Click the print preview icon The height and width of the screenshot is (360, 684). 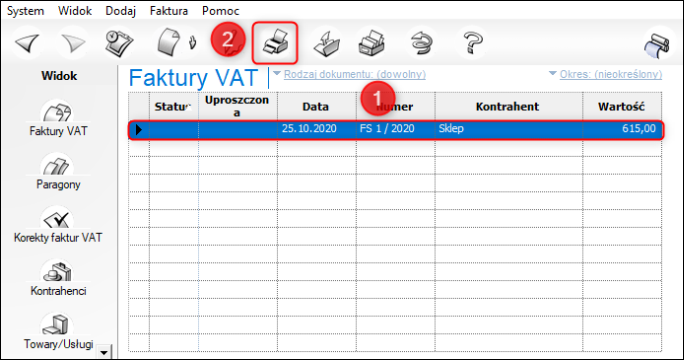point(326,43)
